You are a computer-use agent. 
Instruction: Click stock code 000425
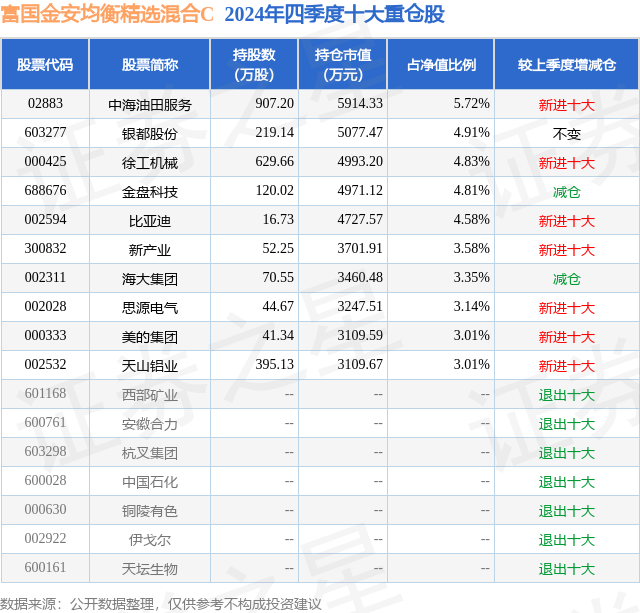click(45, 161)
